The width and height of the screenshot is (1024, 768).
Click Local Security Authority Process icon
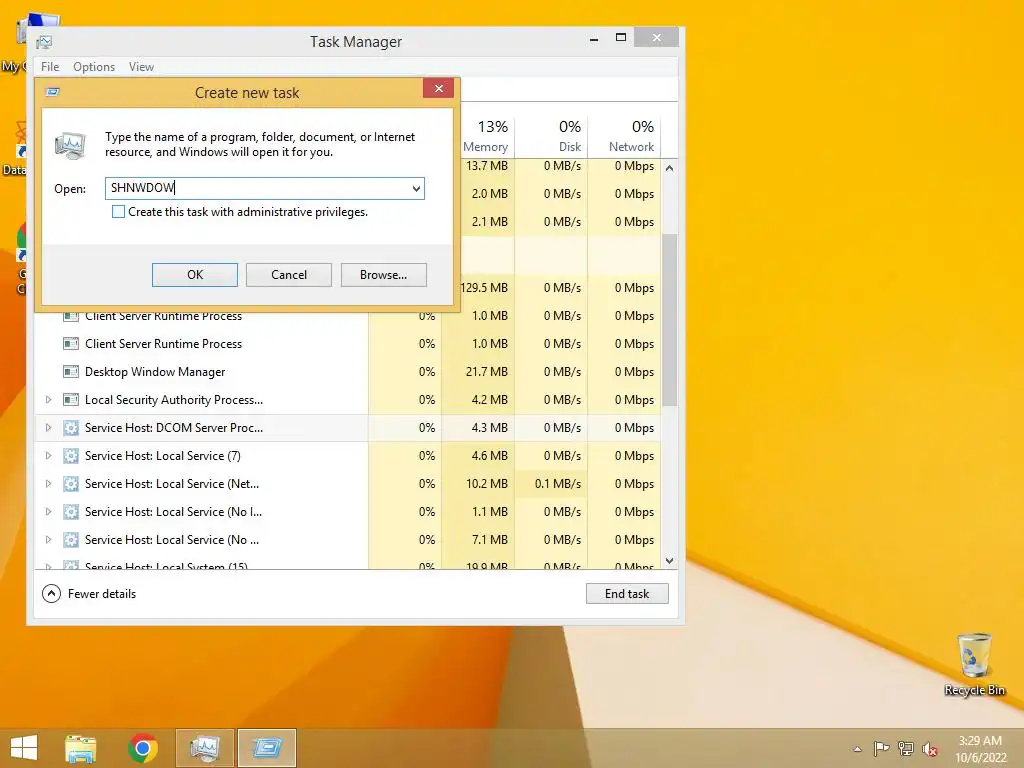coord(71,400)
